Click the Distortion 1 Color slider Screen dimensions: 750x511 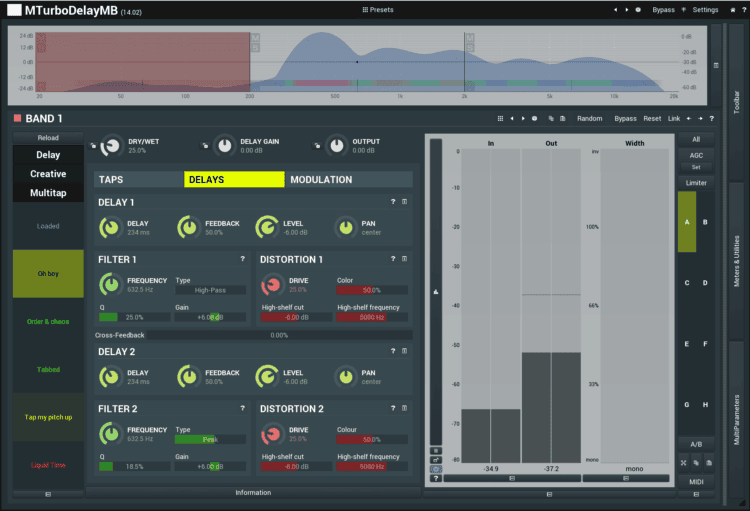point(371,290)
